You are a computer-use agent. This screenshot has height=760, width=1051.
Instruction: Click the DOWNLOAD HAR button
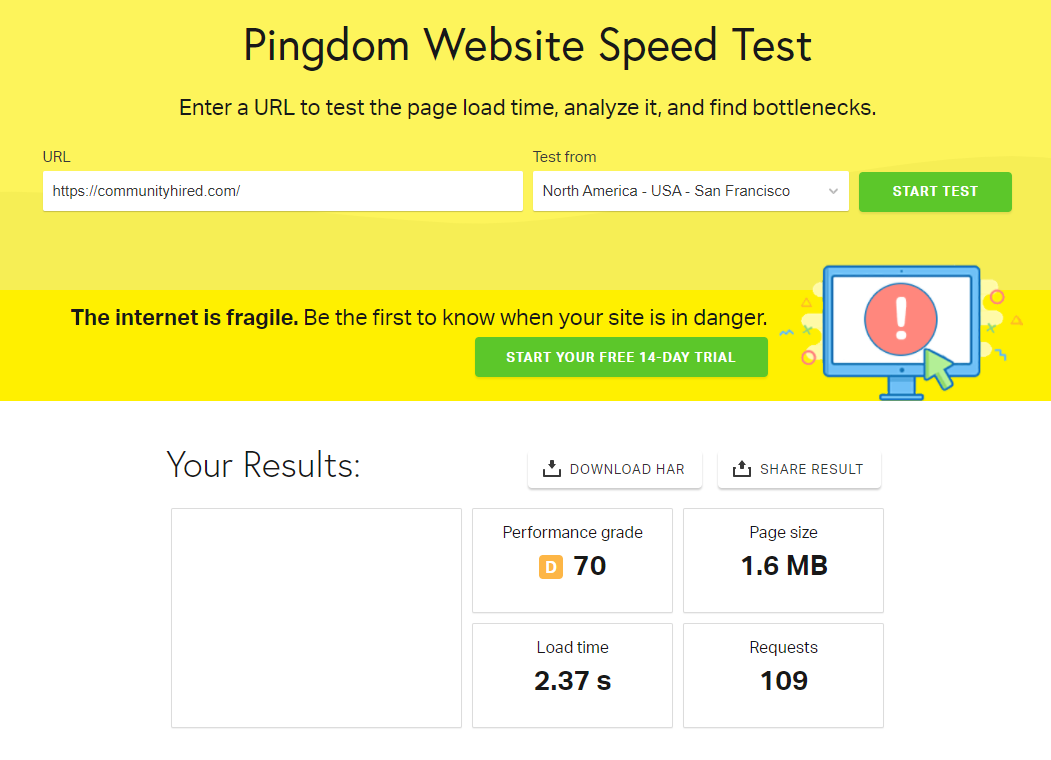(x=615, y=469)
